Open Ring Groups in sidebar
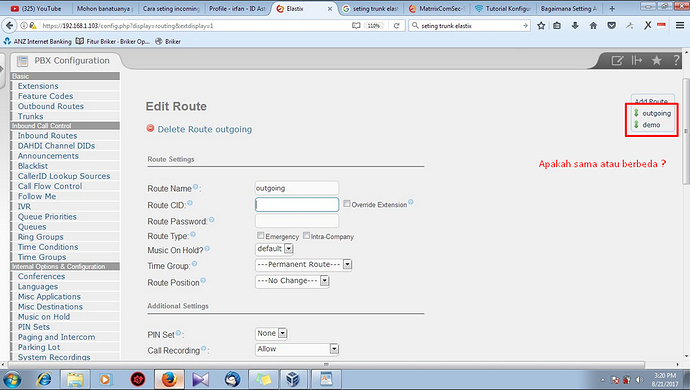The image size is (690, 390). 40,237
